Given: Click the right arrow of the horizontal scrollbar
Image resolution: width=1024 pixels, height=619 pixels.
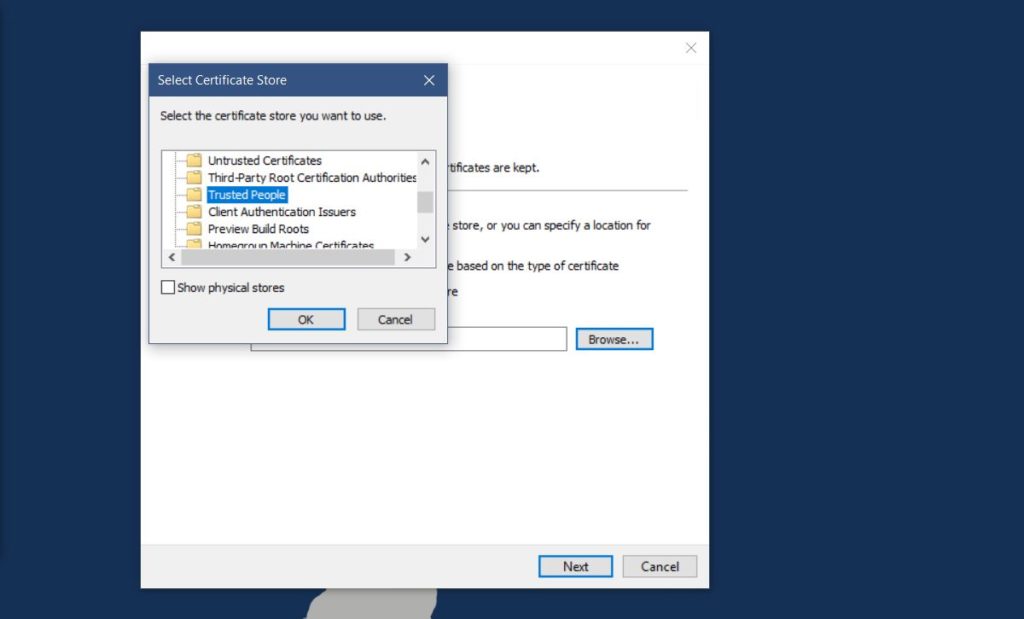Looking at the screenshot, I should point(407,257).
